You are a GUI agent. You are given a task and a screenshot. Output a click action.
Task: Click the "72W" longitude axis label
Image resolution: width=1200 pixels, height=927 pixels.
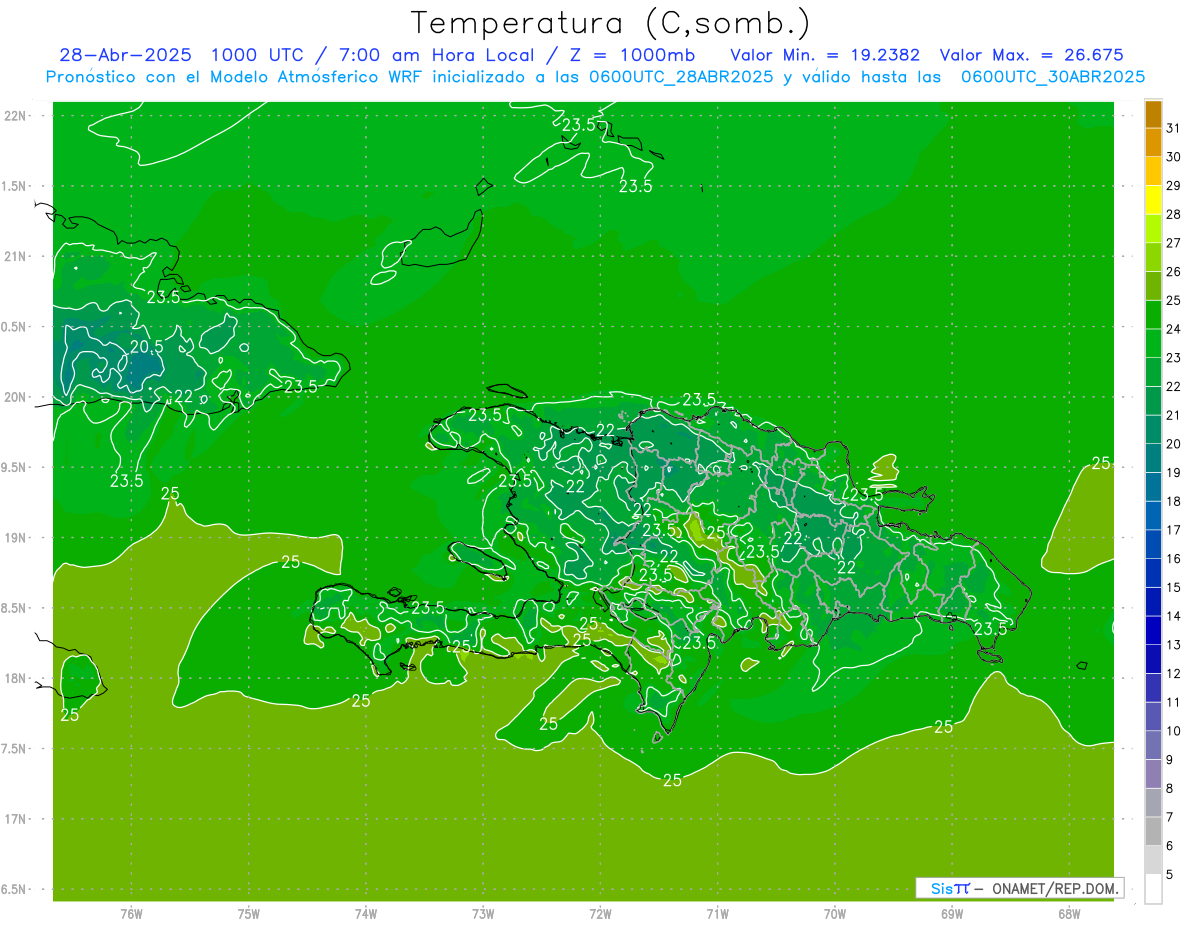pyautogui.click(x=600, y=913)
